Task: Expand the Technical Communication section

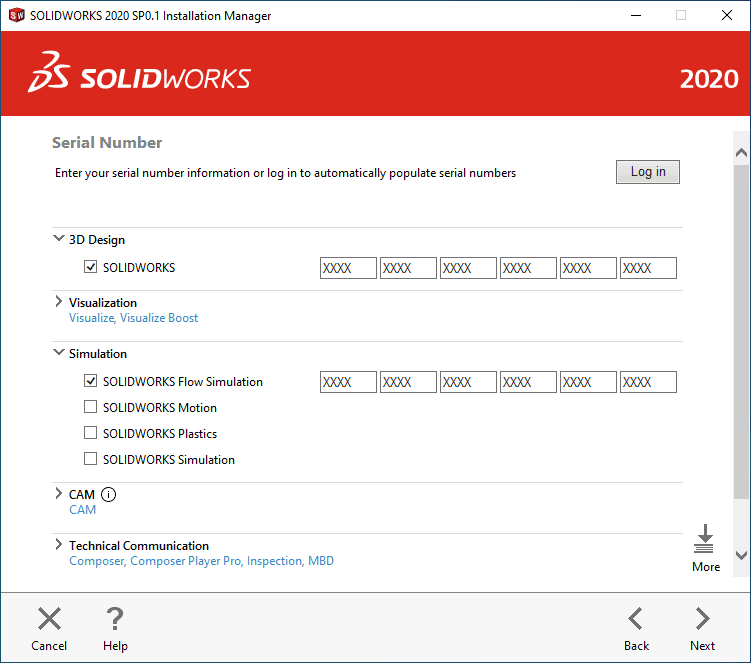Action: pyautogui.click(x=58, y=545)
